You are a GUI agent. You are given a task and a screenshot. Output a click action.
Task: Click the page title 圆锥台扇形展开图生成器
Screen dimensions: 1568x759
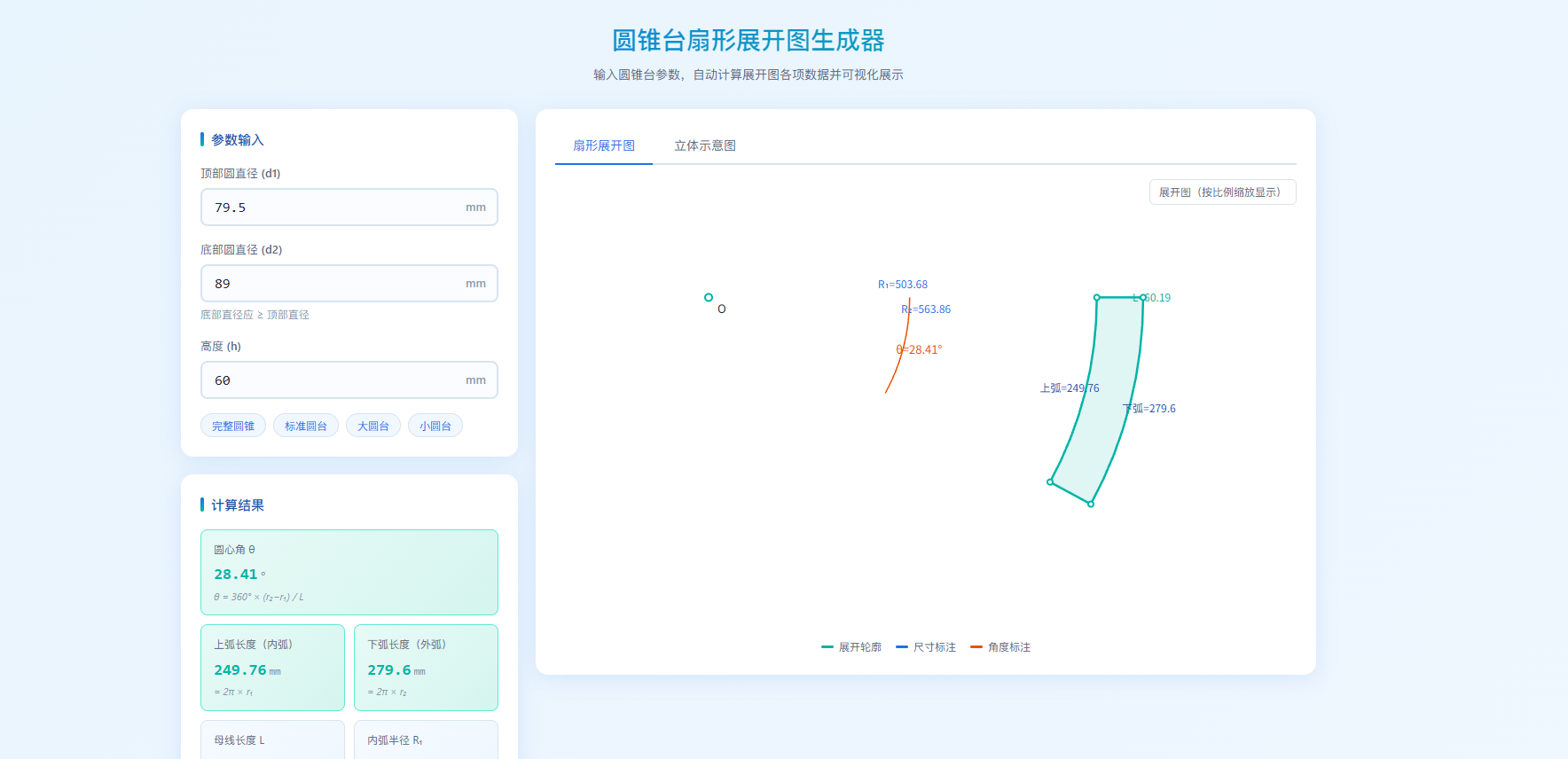click(x=749, y=41)
